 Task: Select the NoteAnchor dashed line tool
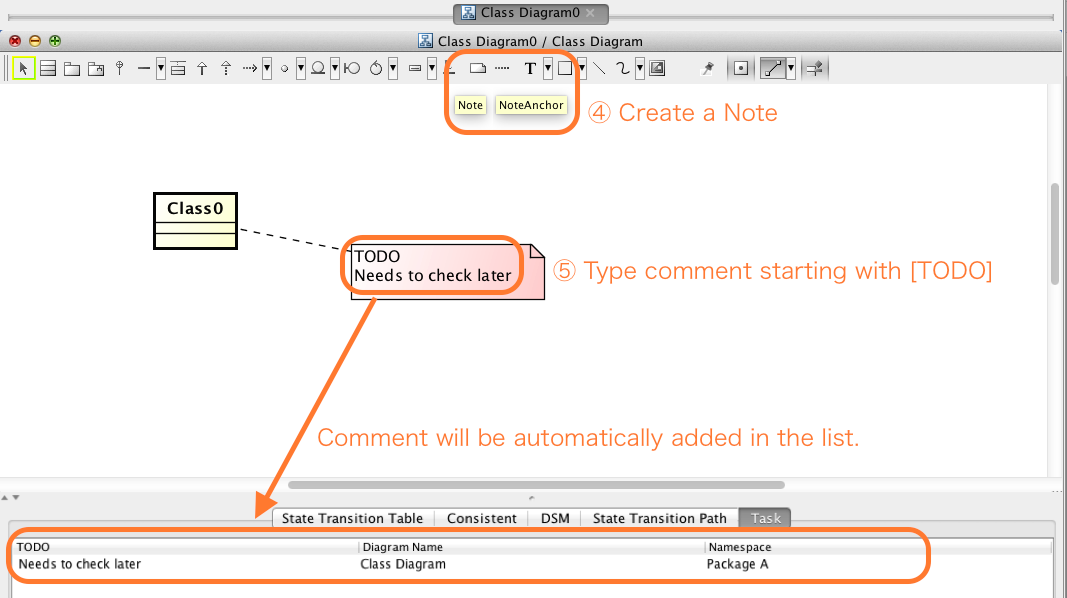pyautogui.click(x=502, y=68)
